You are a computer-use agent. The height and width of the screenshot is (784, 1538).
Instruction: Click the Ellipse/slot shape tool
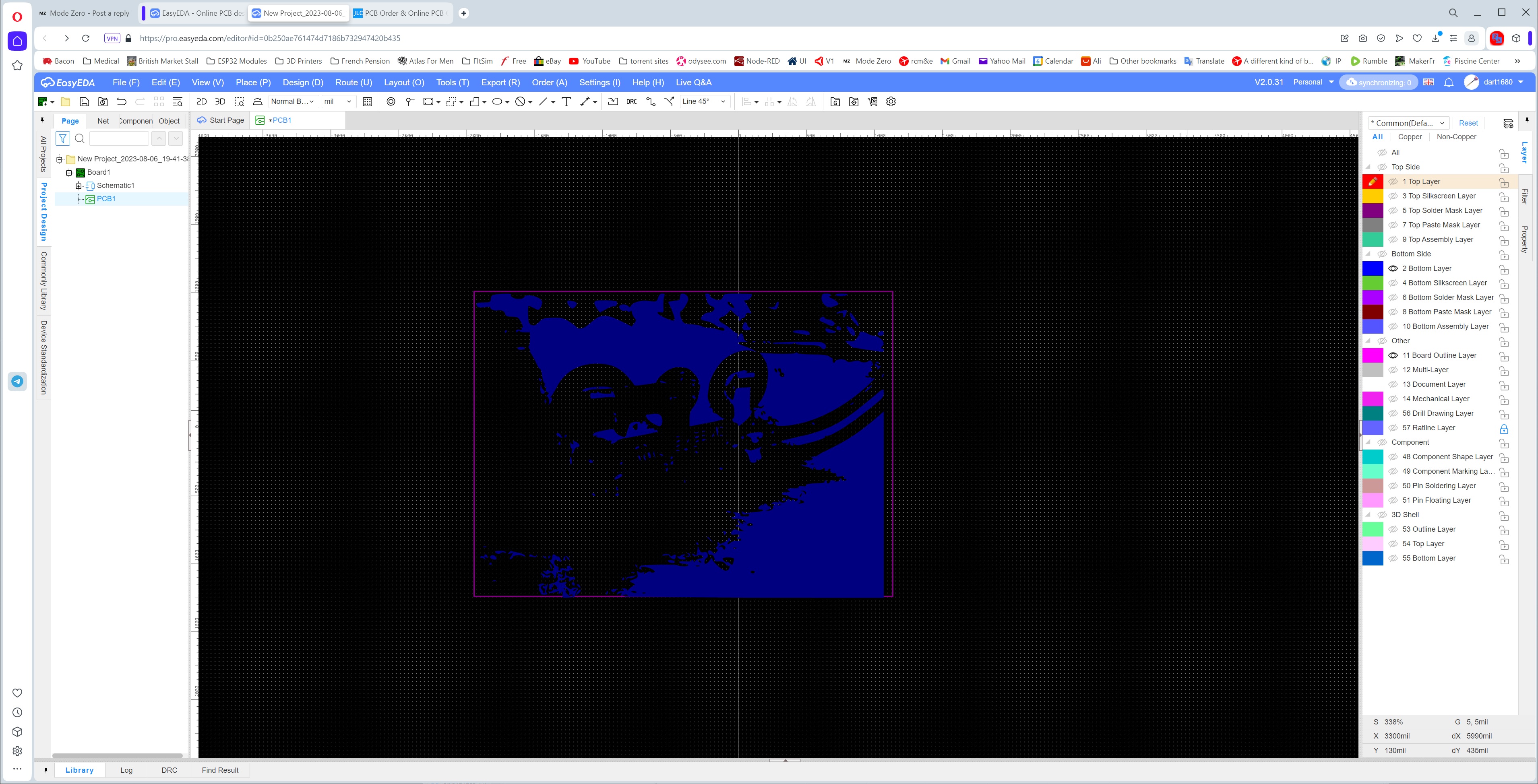[497, 102]
